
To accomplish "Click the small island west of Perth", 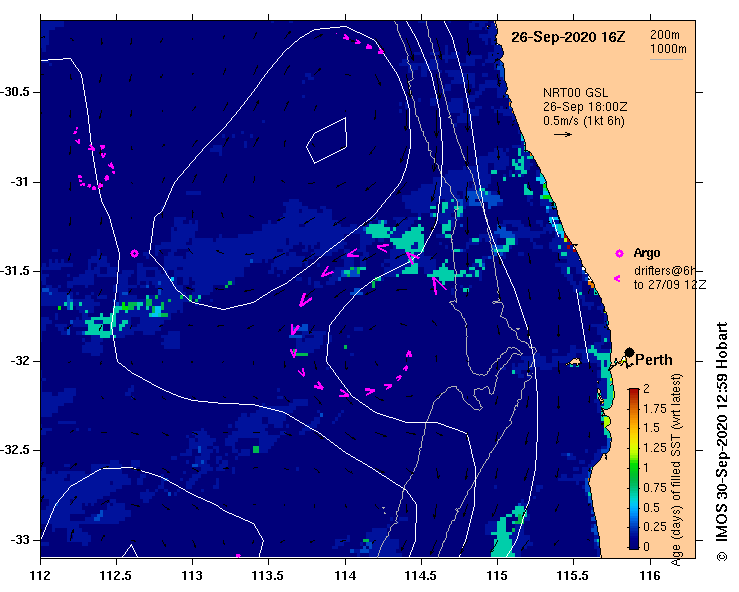I will pos(574,362).
